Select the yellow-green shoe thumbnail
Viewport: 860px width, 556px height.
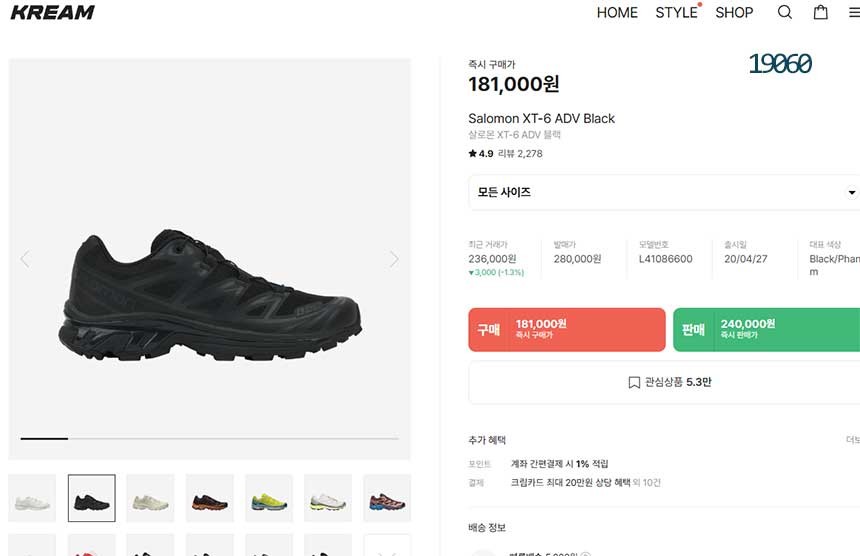pos(269,498)
